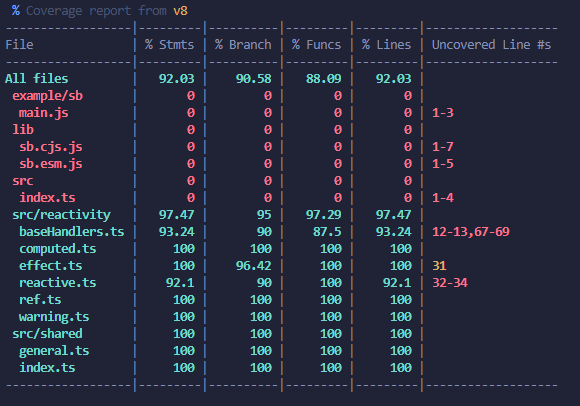Click the Uncovered Line #s header

[491, 45]
